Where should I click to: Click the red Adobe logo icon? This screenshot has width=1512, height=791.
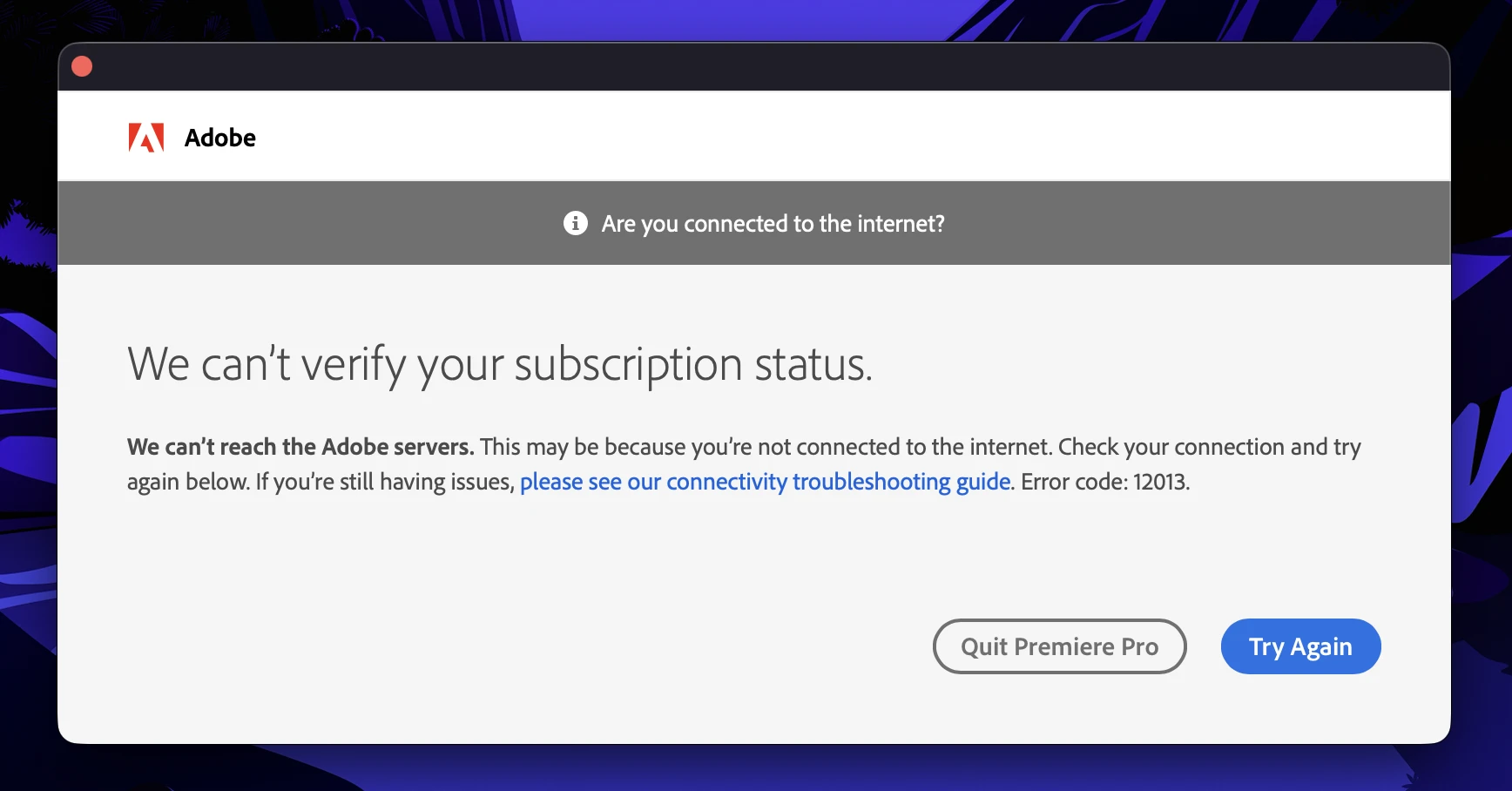coord(146,138)
